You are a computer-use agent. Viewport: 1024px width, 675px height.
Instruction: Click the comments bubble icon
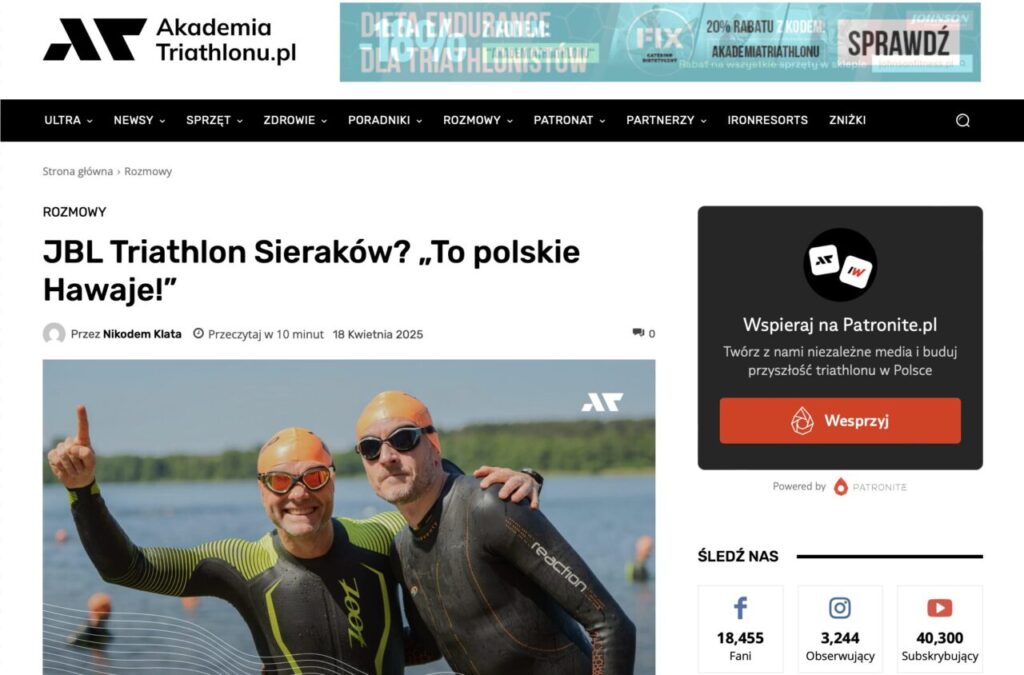click(638, 333)
